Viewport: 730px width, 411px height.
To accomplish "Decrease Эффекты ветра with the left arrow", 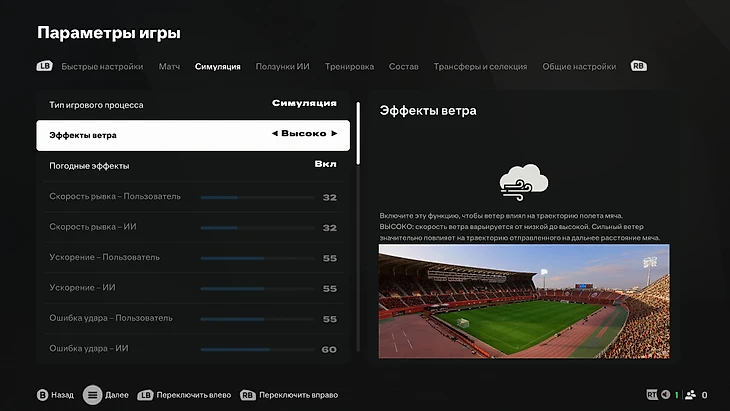I will click(275, 134).
